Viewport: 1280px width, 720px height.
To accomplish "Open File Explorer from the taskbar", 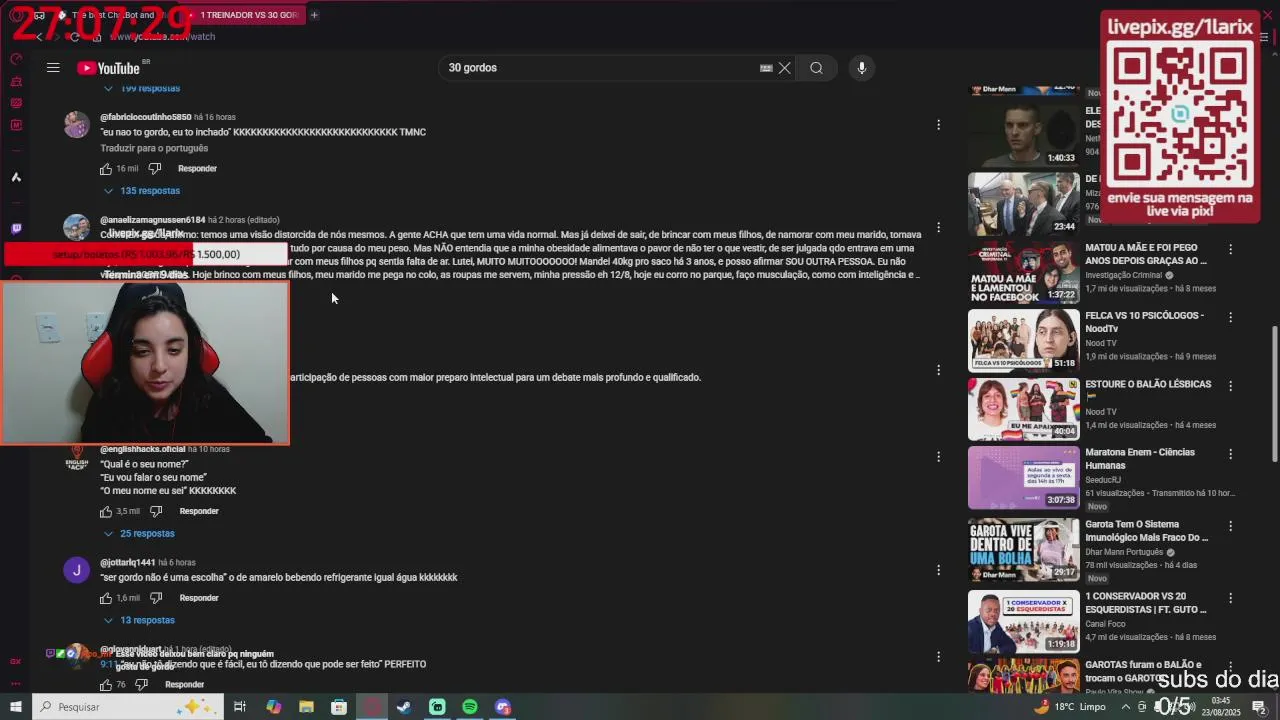I will (x=306, y=707).
